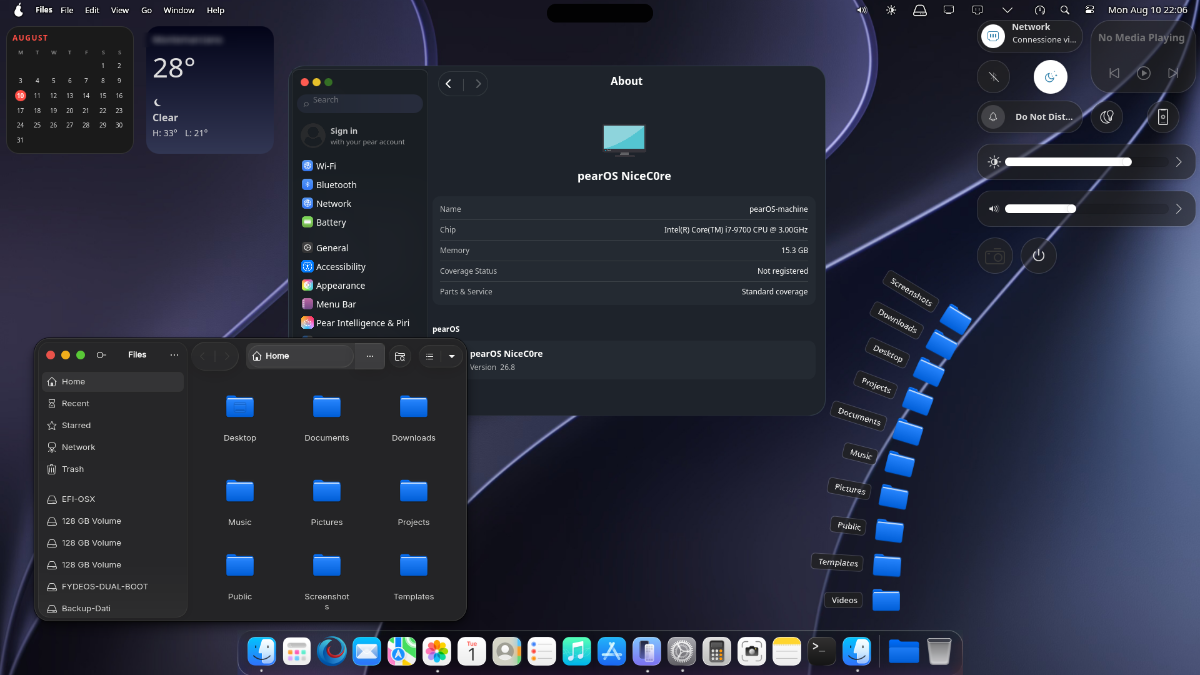Adjust the display brightness slider
Screen dimensions: 1200x675
[1086, 162]
